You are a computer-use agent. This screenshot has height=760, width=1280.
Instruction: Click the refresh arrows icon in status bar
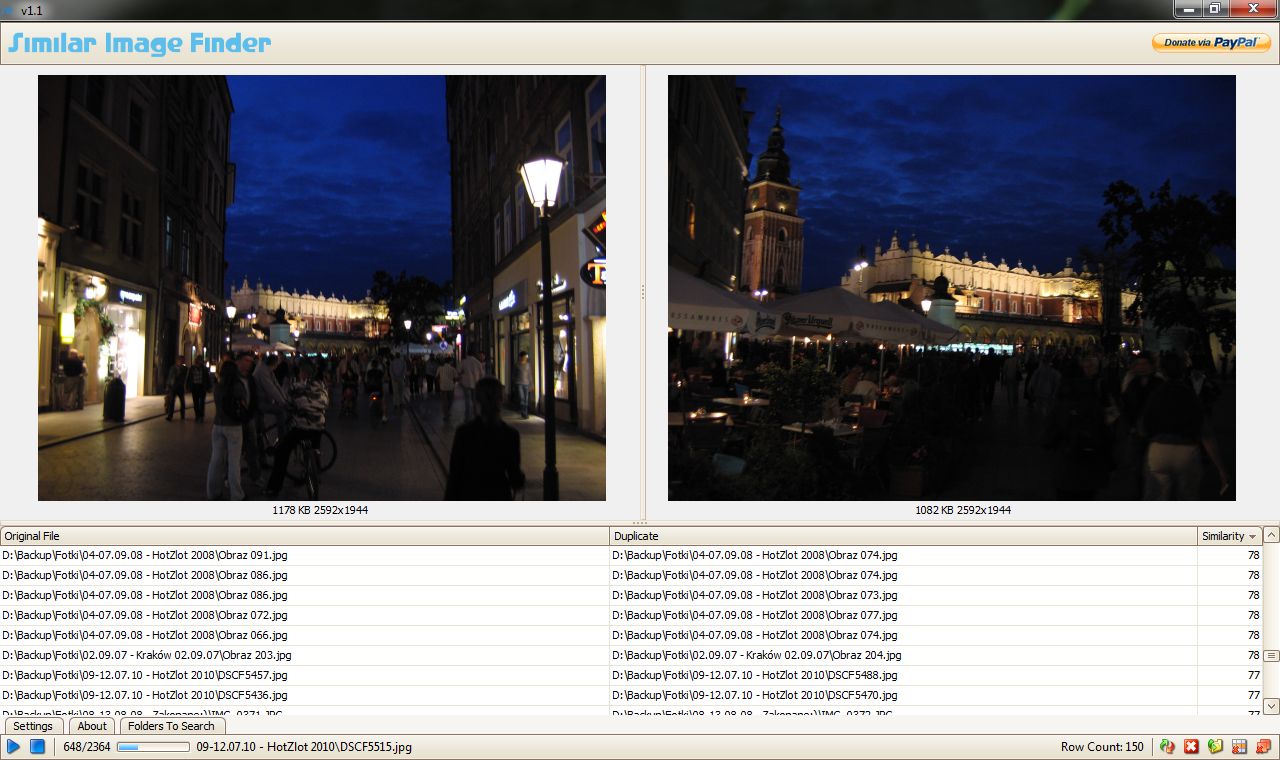pyautogui.click(x=1167, y=747)
